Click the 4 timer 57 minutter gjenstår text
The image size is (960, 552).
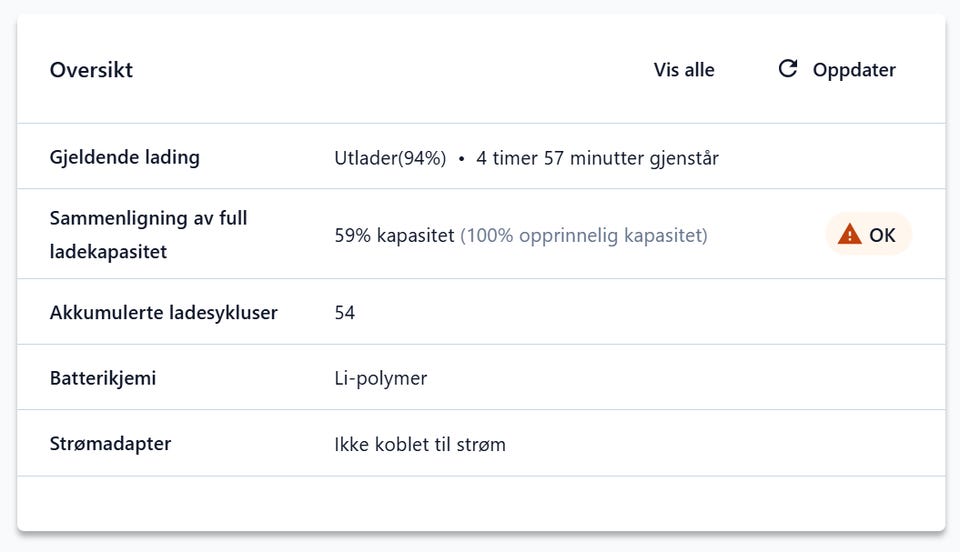pos(597,158)
